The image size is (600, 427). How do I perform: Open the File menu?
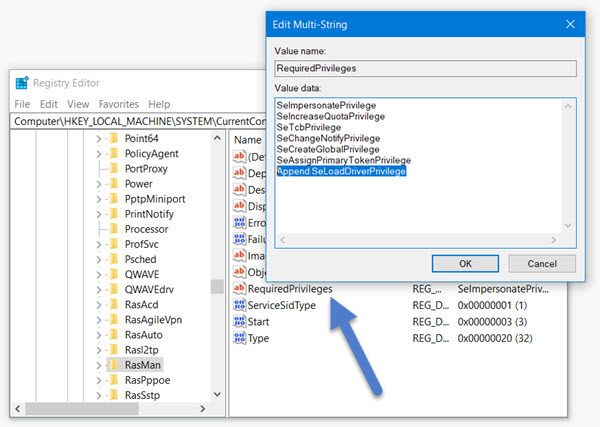tap(22, 104)
